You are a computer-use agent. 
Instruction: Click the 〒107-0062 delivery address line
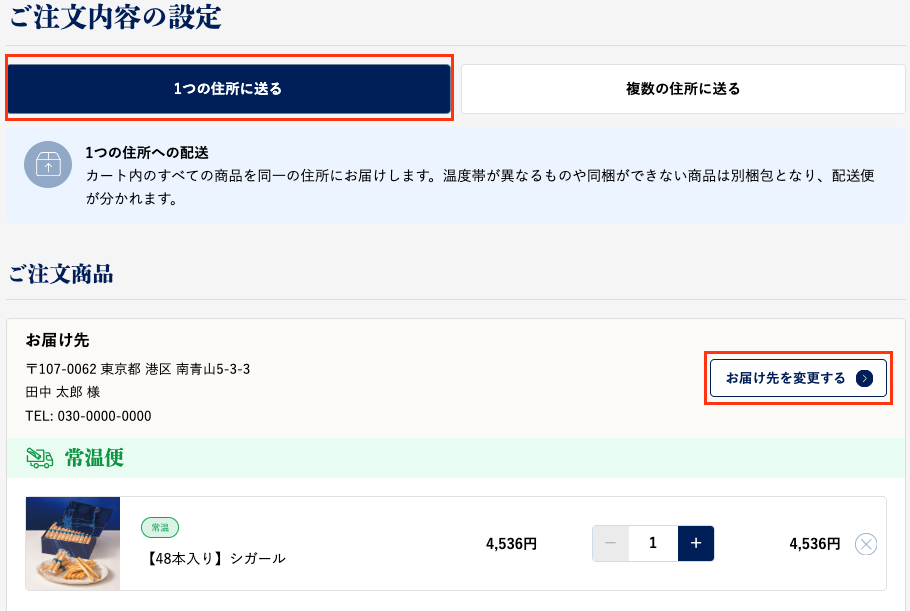point(138,369)
